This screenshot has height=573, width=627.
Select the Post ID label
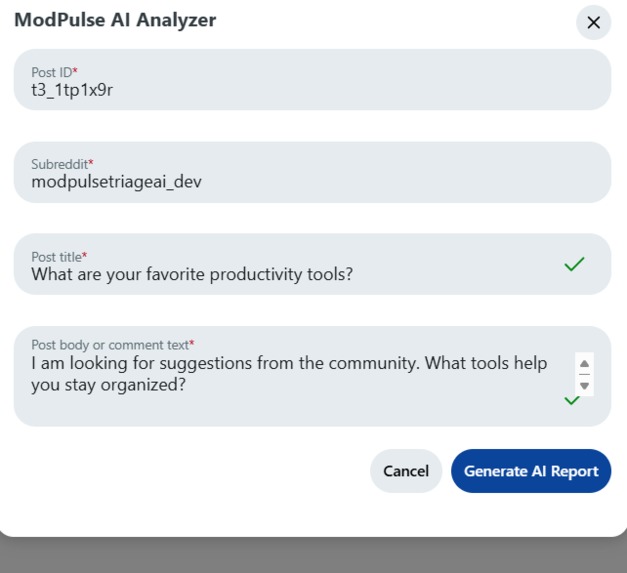point(54,72)
